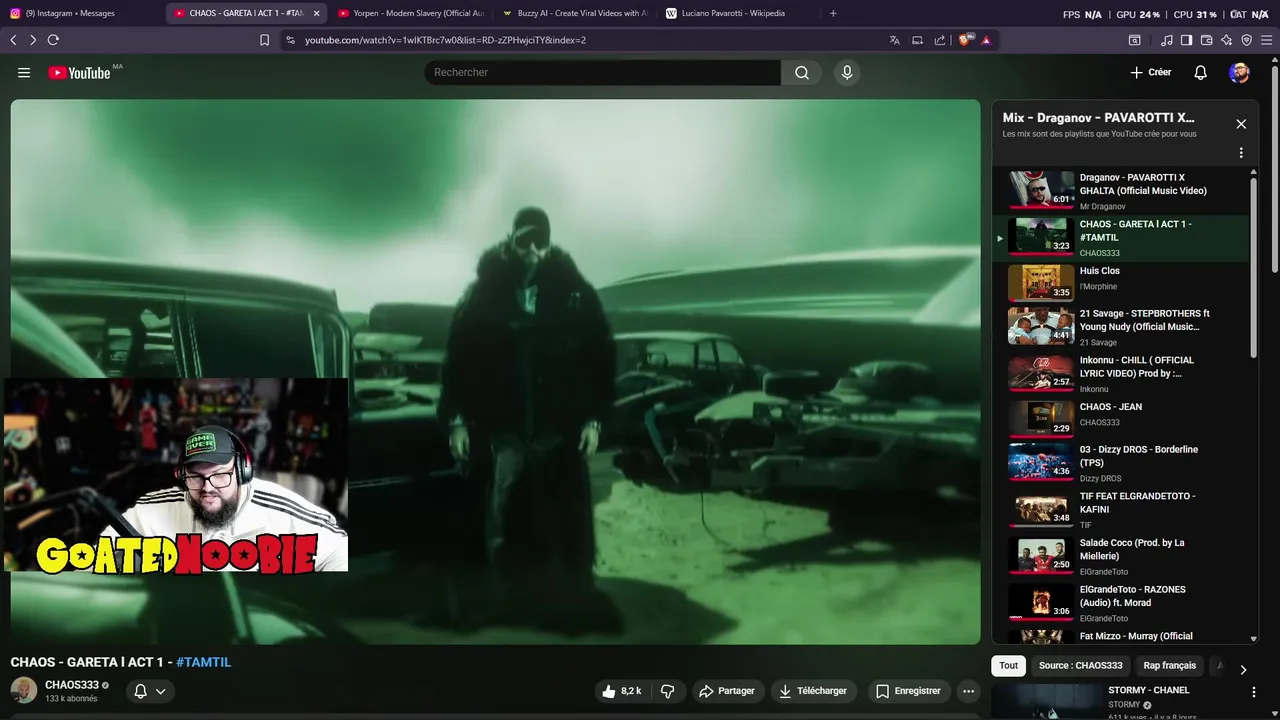Select the Source : CHAOS333 chip
The image size is (1280, 720).
pyautogui.click(x=1080, y=665)
